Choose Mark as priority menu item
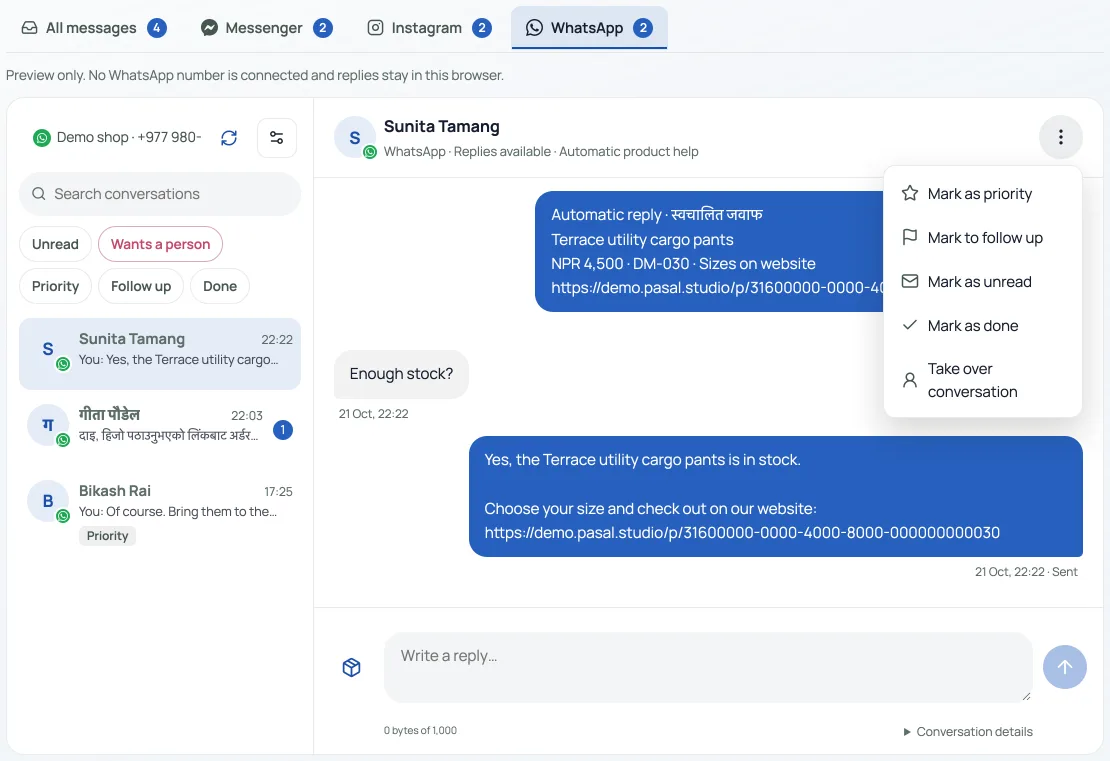The image size is (1110, 761). click(982, 193)
